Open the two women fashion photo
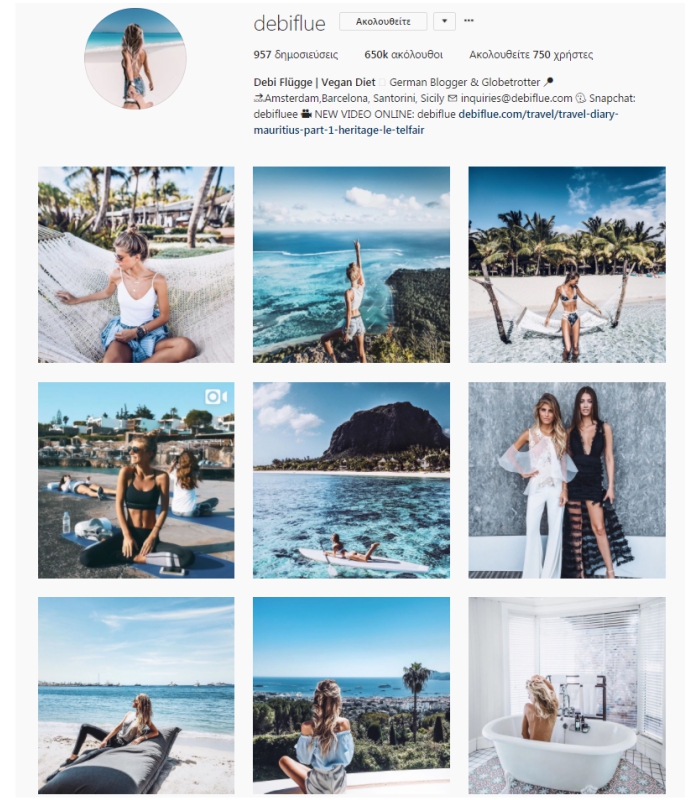Viewport: 700px width, 800px height. tap(567, 480)
